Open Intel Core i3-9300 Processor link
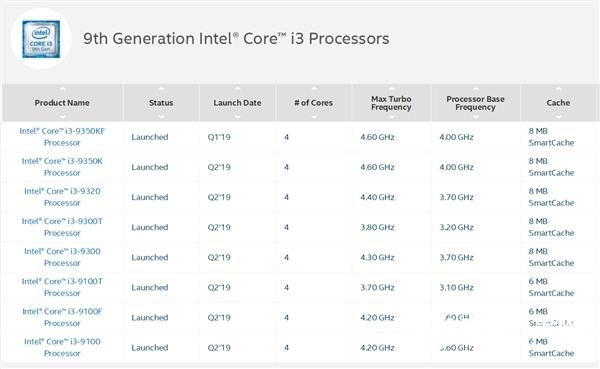 (x=62, y=257)
